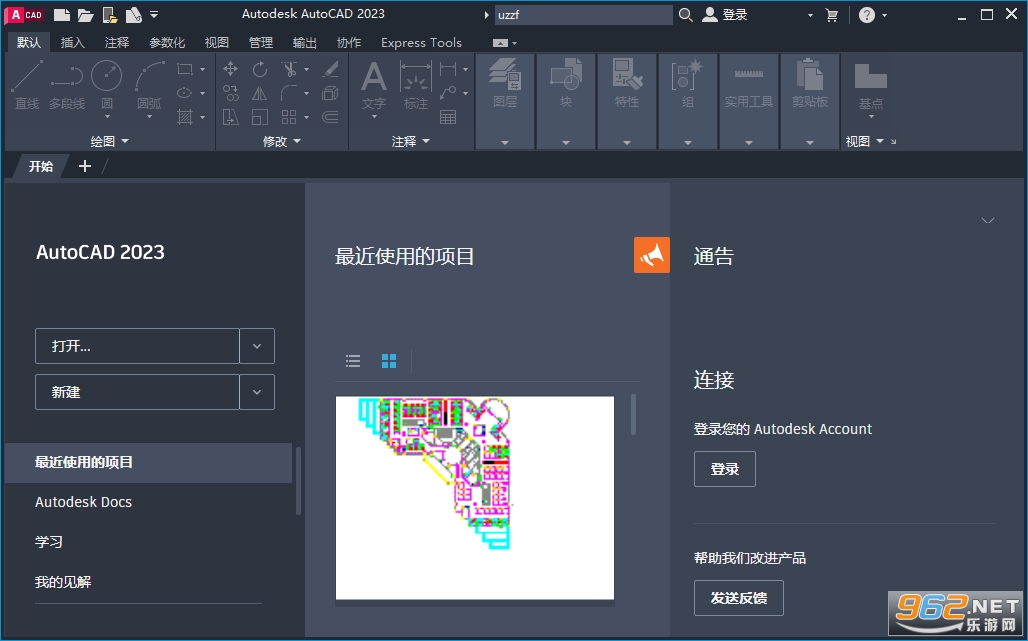Open the Properties (特性) panel icon

coord(627,82)
